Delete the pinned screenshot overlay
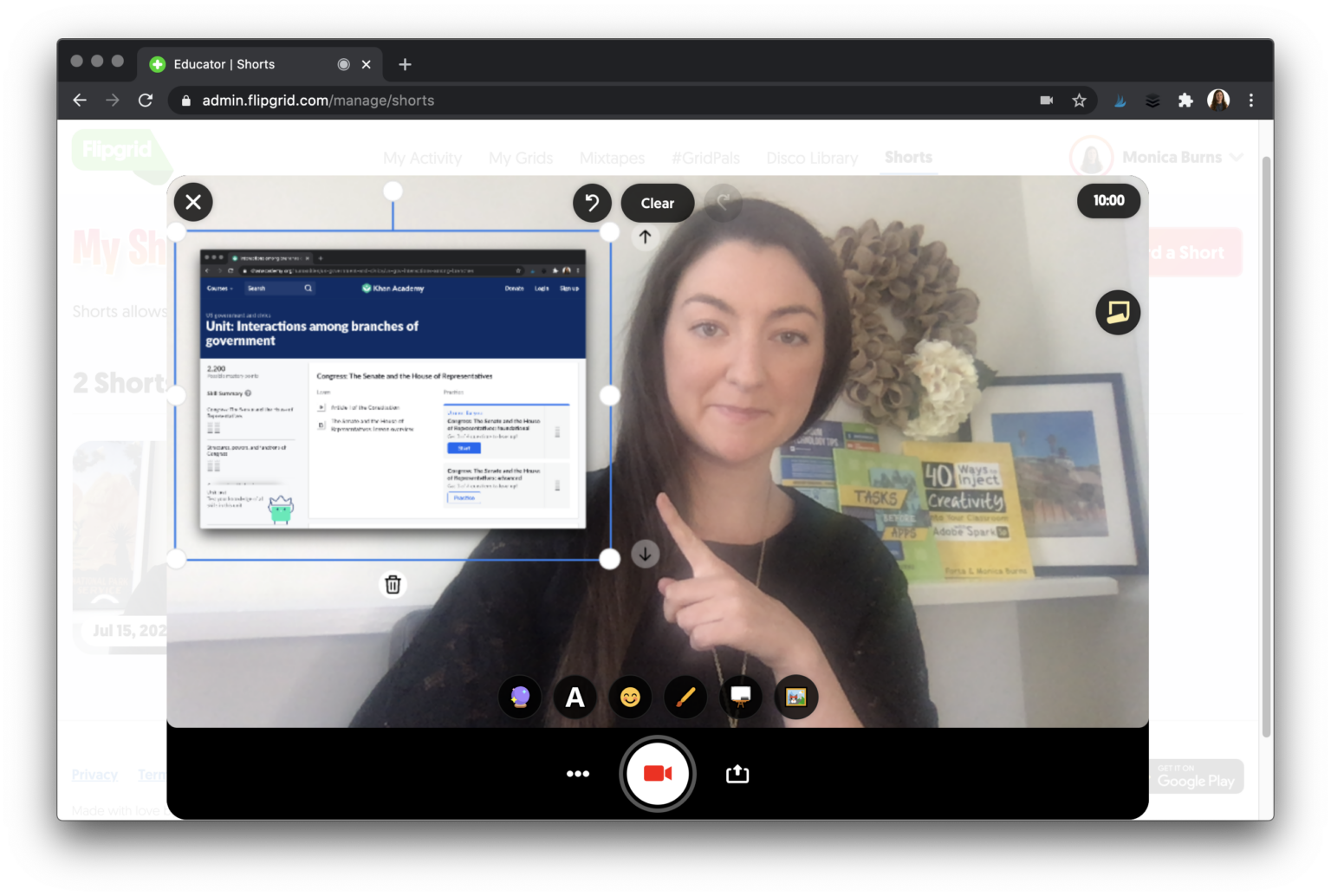The image size is (1331, 896). tap(393, 584)
